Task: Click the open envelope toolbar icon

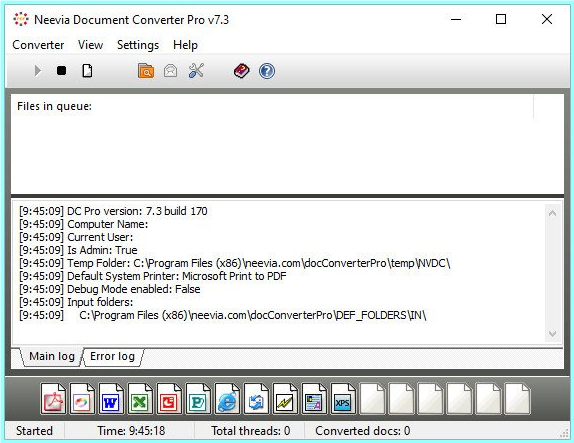Action: pyautogui.click(x=171, y=71)
